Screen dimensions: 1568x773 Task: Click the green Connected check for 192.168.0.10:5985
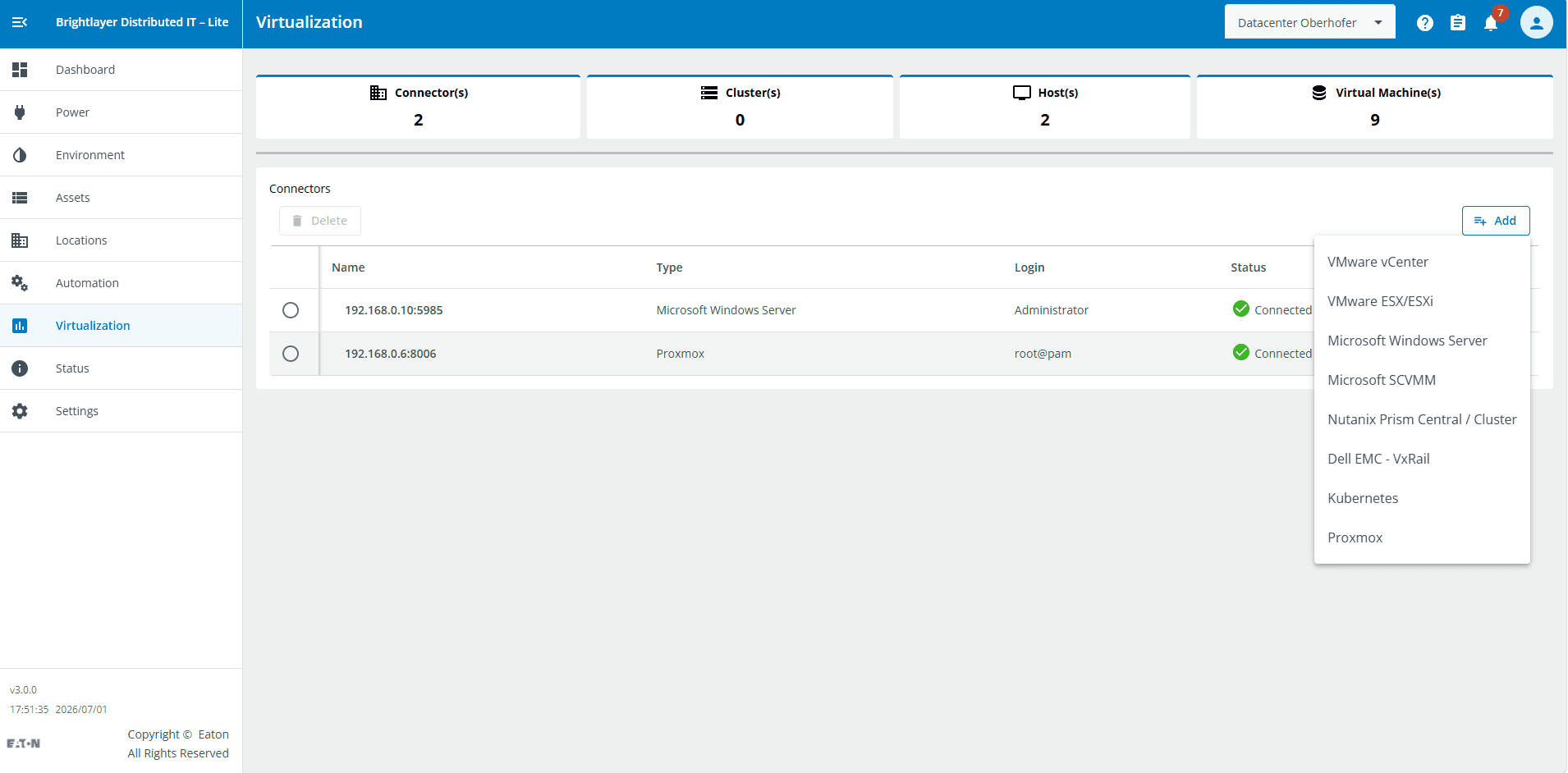coord(1241,309)
